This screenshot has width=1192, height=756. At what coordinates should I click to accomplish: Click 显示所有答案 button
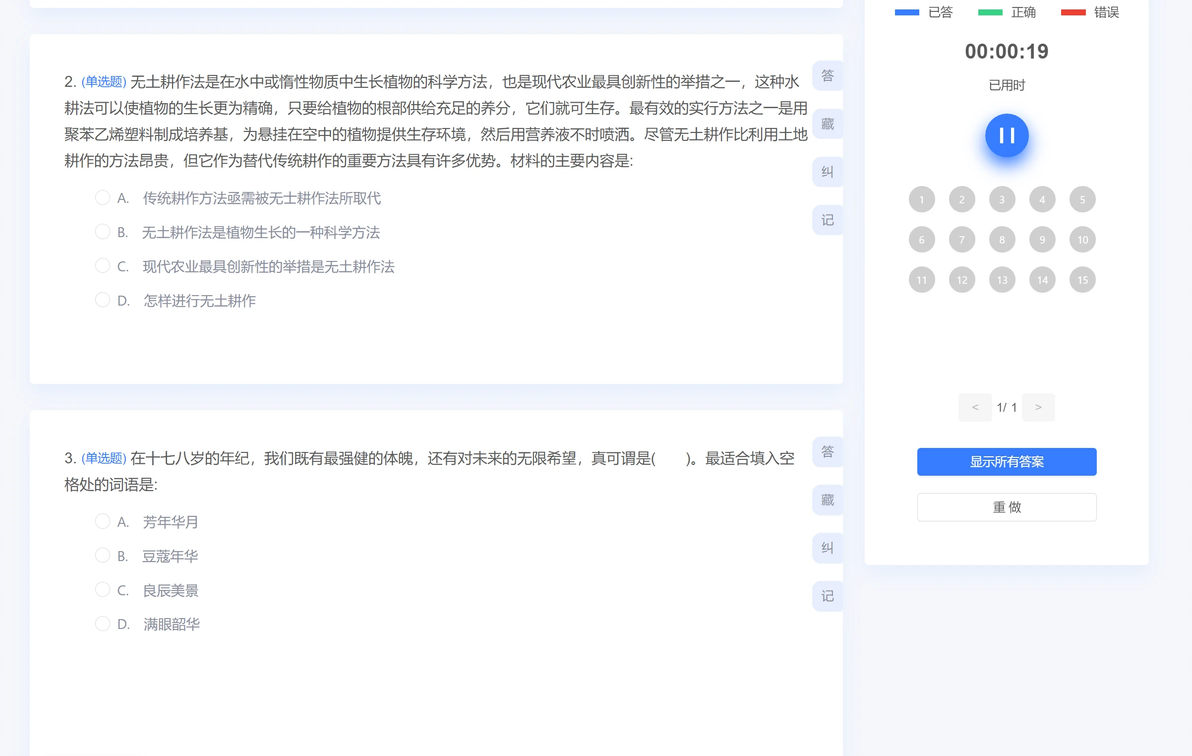[x=1007, y=462]
